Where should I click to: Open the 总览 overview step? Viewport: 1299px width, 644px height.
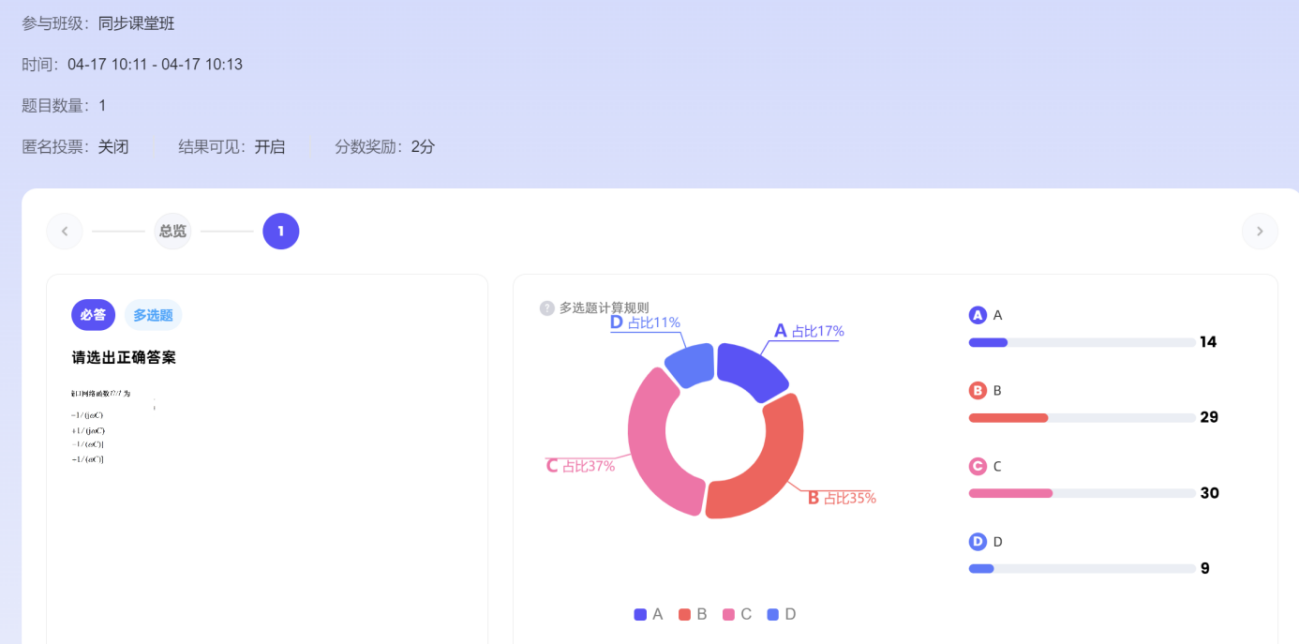[x=172, y=231]
